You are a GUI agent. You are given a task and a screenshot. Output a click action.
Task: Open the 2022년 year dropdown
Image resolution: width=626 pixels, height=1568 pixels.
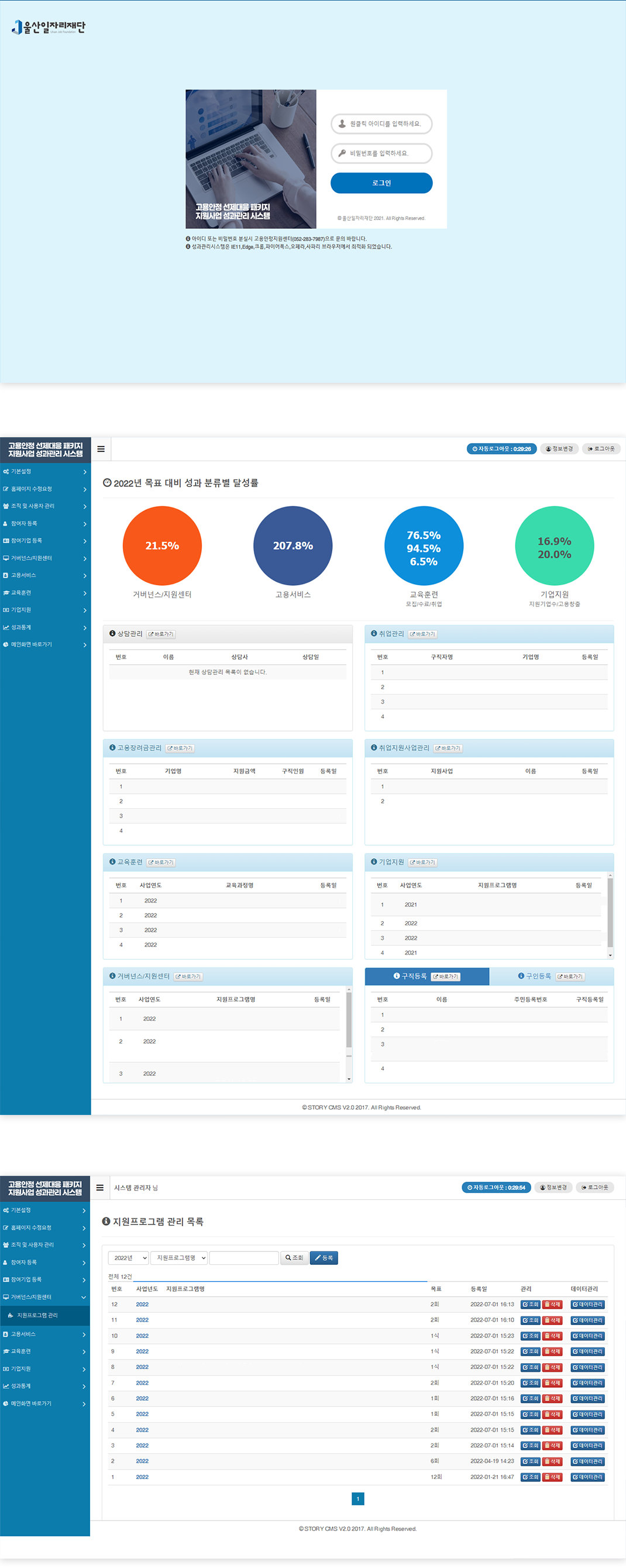[128, 1258]
